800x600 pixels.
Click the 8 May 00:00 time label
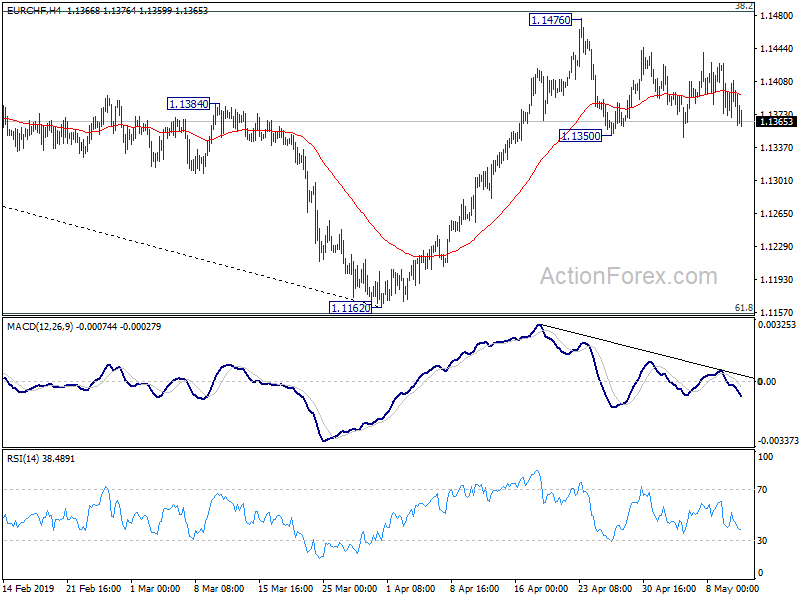[x=732, y=588]
